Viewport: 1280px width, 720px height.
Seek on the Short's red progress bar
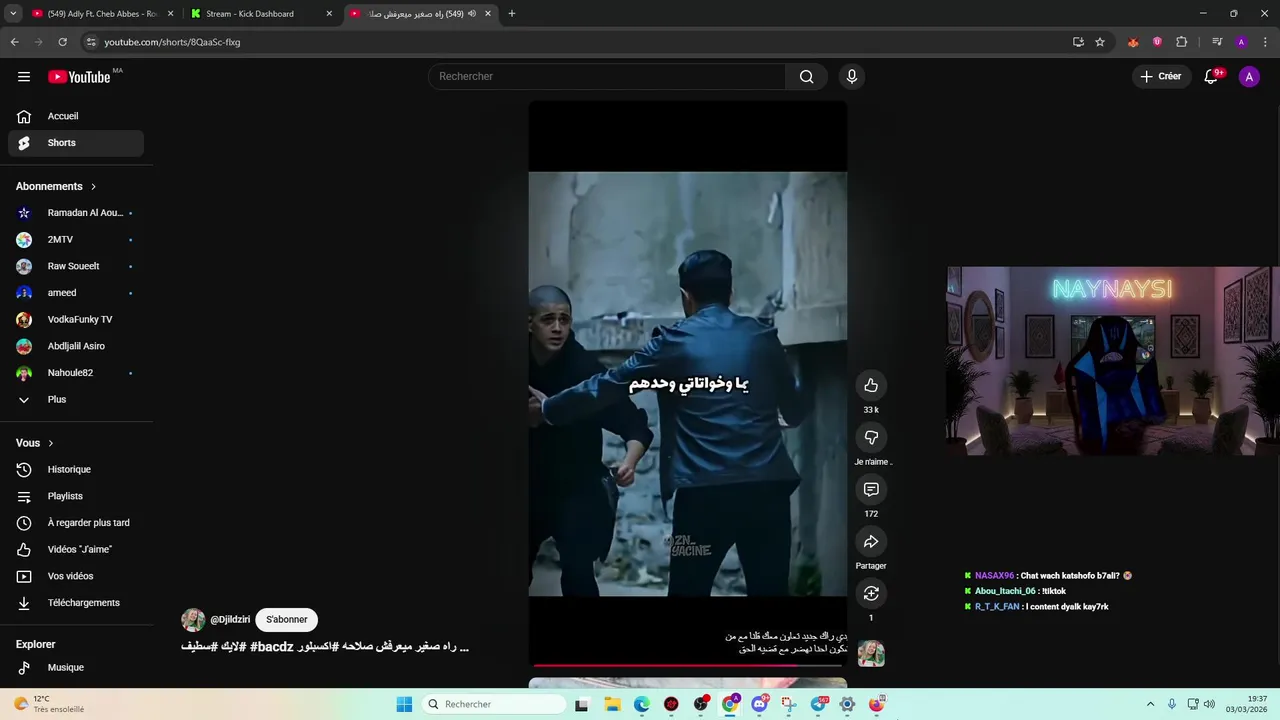(x=688, y=665)
